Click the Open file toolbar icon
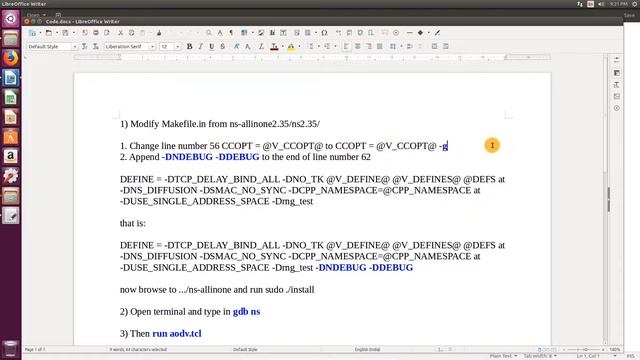 tap(49, 33)
